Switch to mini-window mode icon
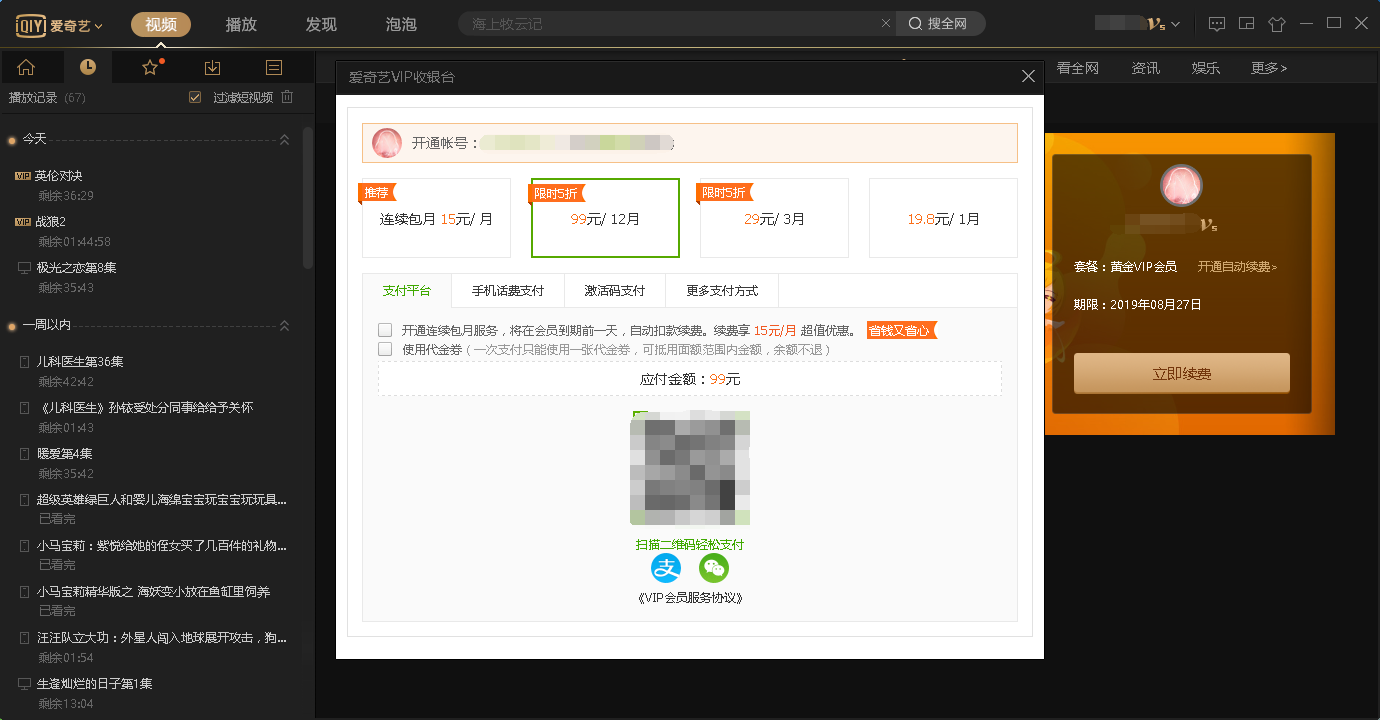 click(1247, 24)
